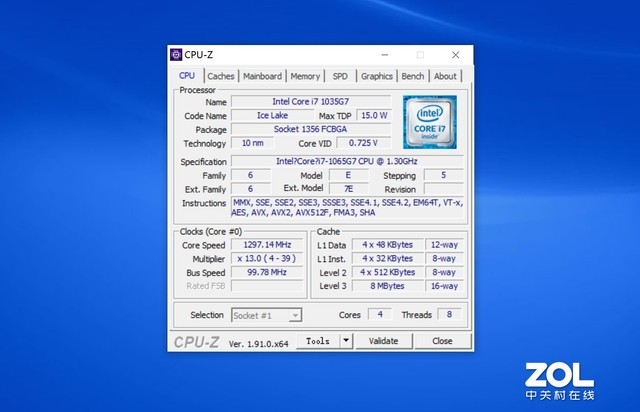640x412 pixels.
Task: View the About tab
Action: click(x=445, y=76)
